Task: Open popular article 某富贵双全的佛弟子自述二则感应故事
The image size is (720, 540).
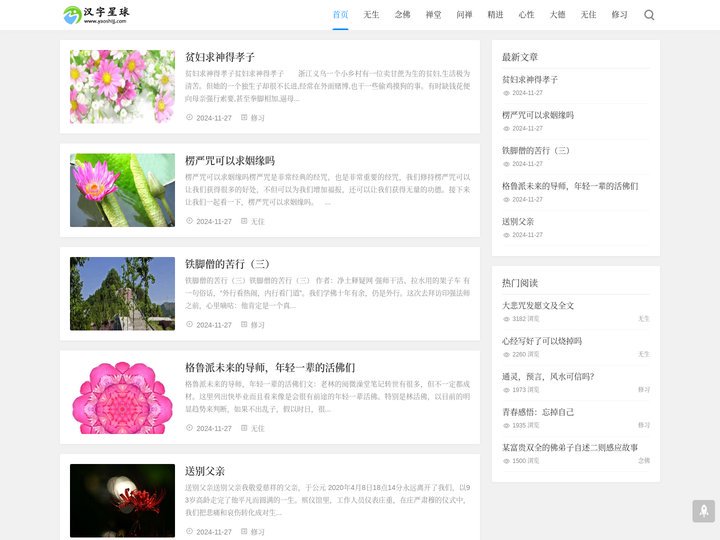Action: [x=570, y=447]
